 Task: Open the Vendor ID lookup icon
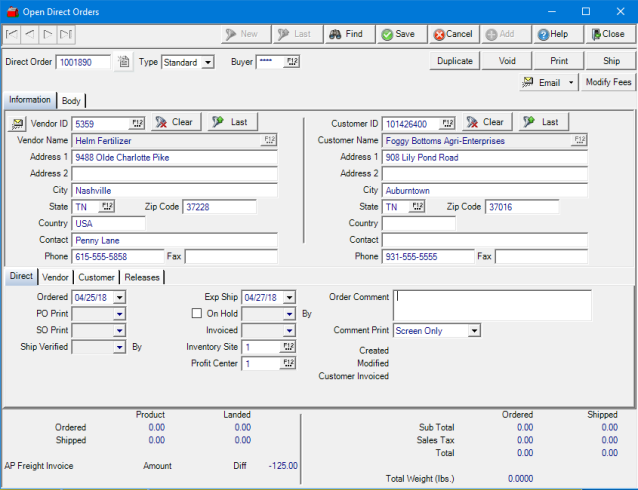tap(137, 123)
